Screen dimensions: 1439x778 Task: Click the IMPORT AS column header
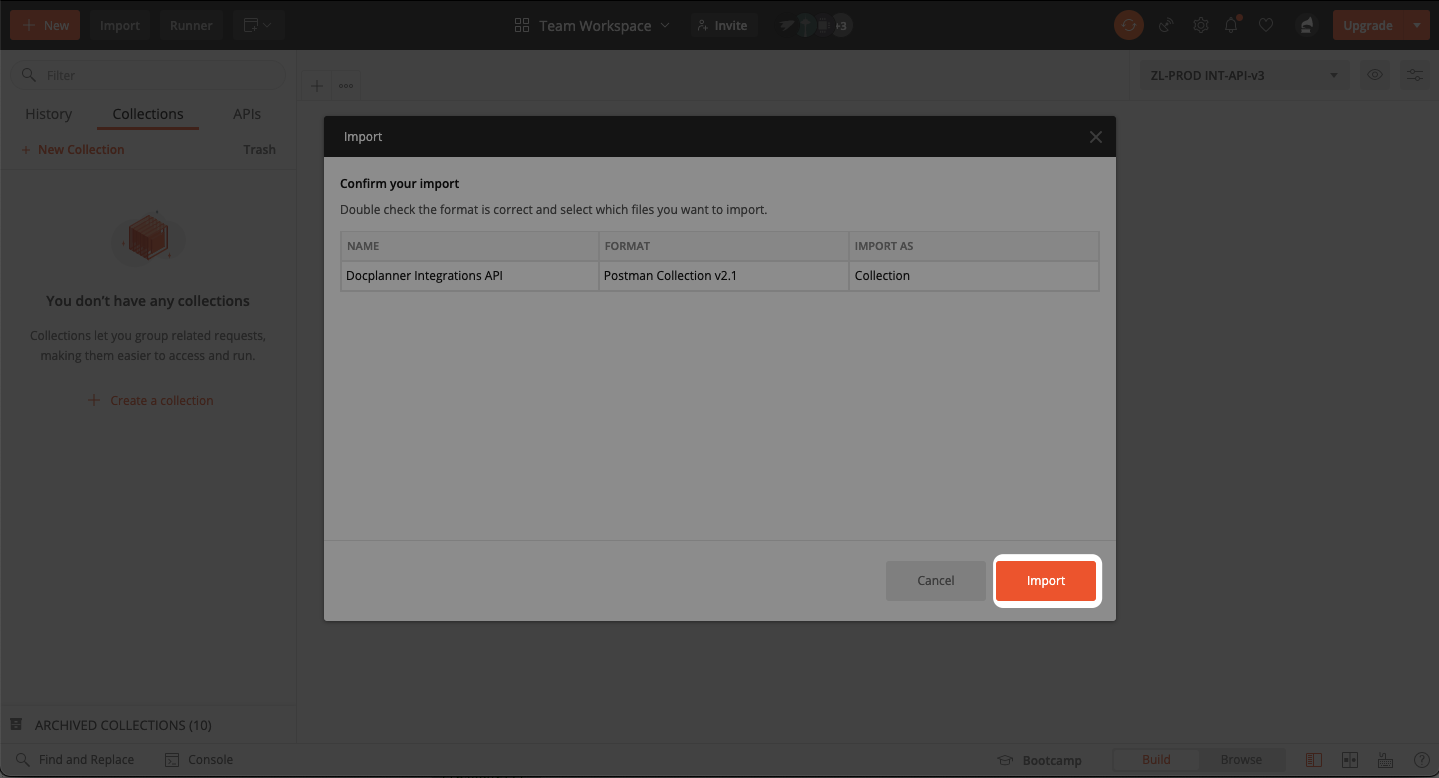[x=974, y=246]
